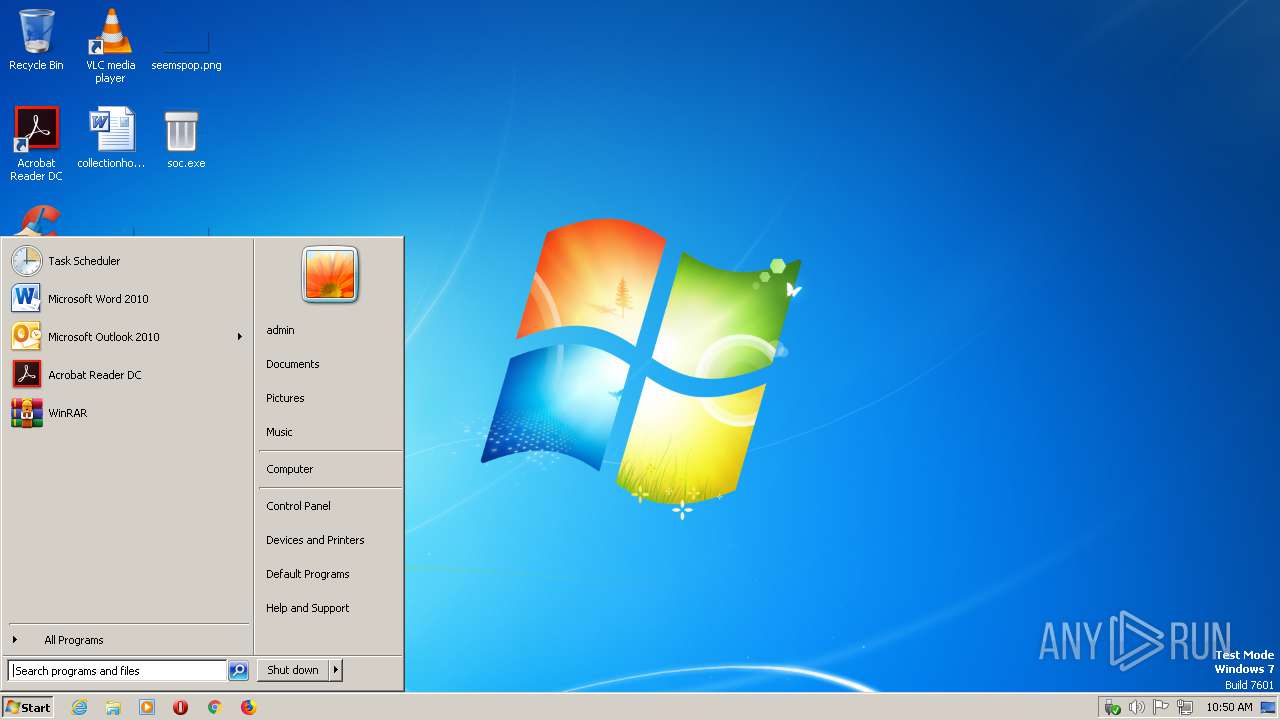
Task: Open Opera browser from taskbar
Action: [x=181, y=707]
